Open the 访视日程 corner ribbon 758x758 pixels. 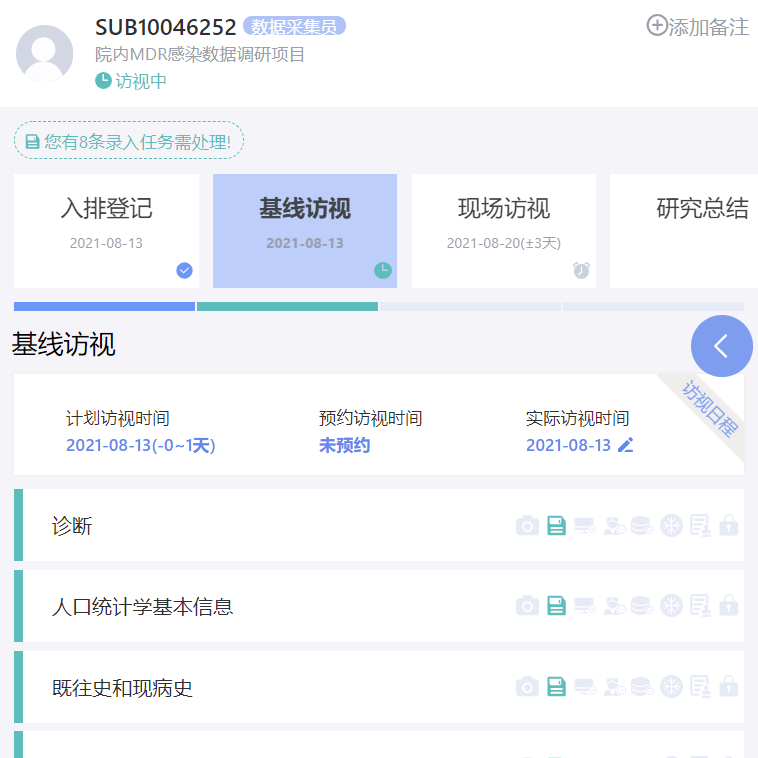point(708,409)
